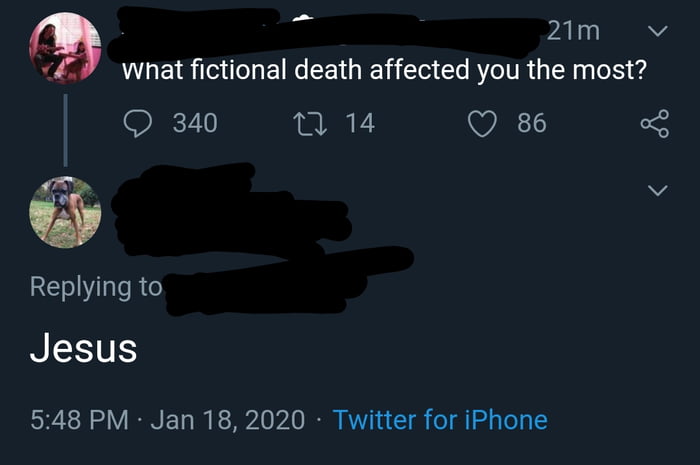Screen dimensions: 700x465
Task: Open the dog avatar of the replier
Action: pos(65,211)
